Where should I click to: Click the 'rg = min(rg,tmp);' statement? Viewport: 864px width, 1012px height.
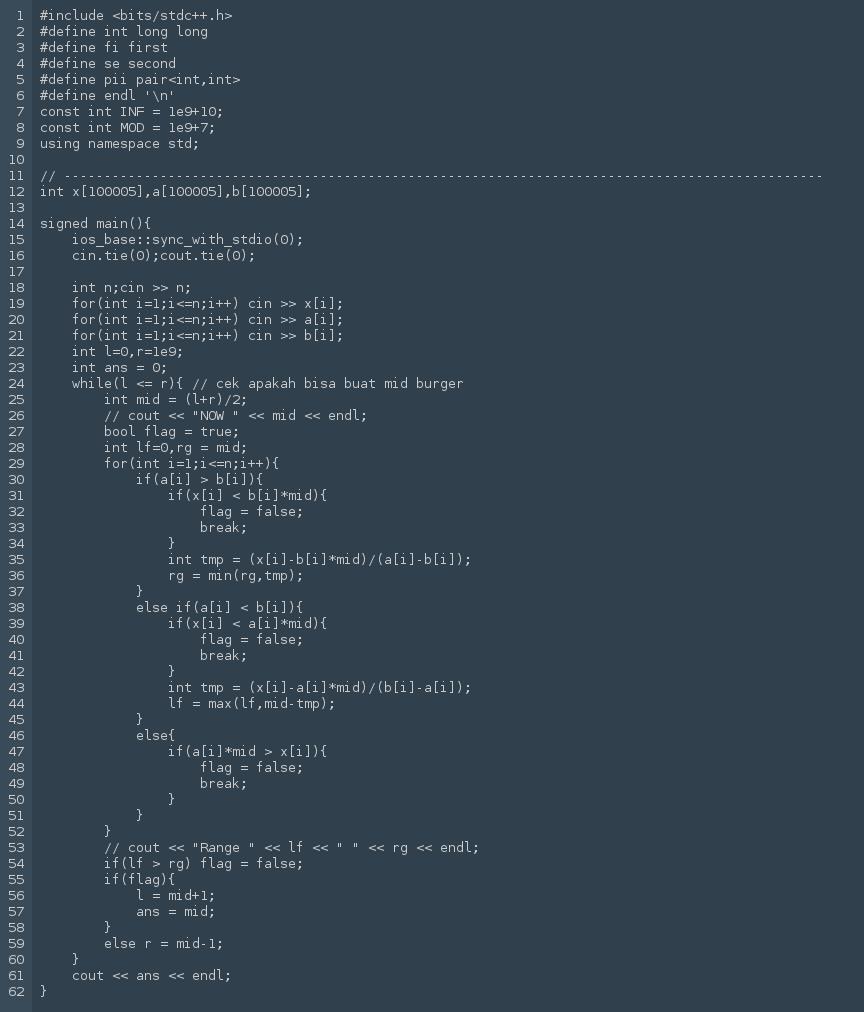tap(235, 576)
